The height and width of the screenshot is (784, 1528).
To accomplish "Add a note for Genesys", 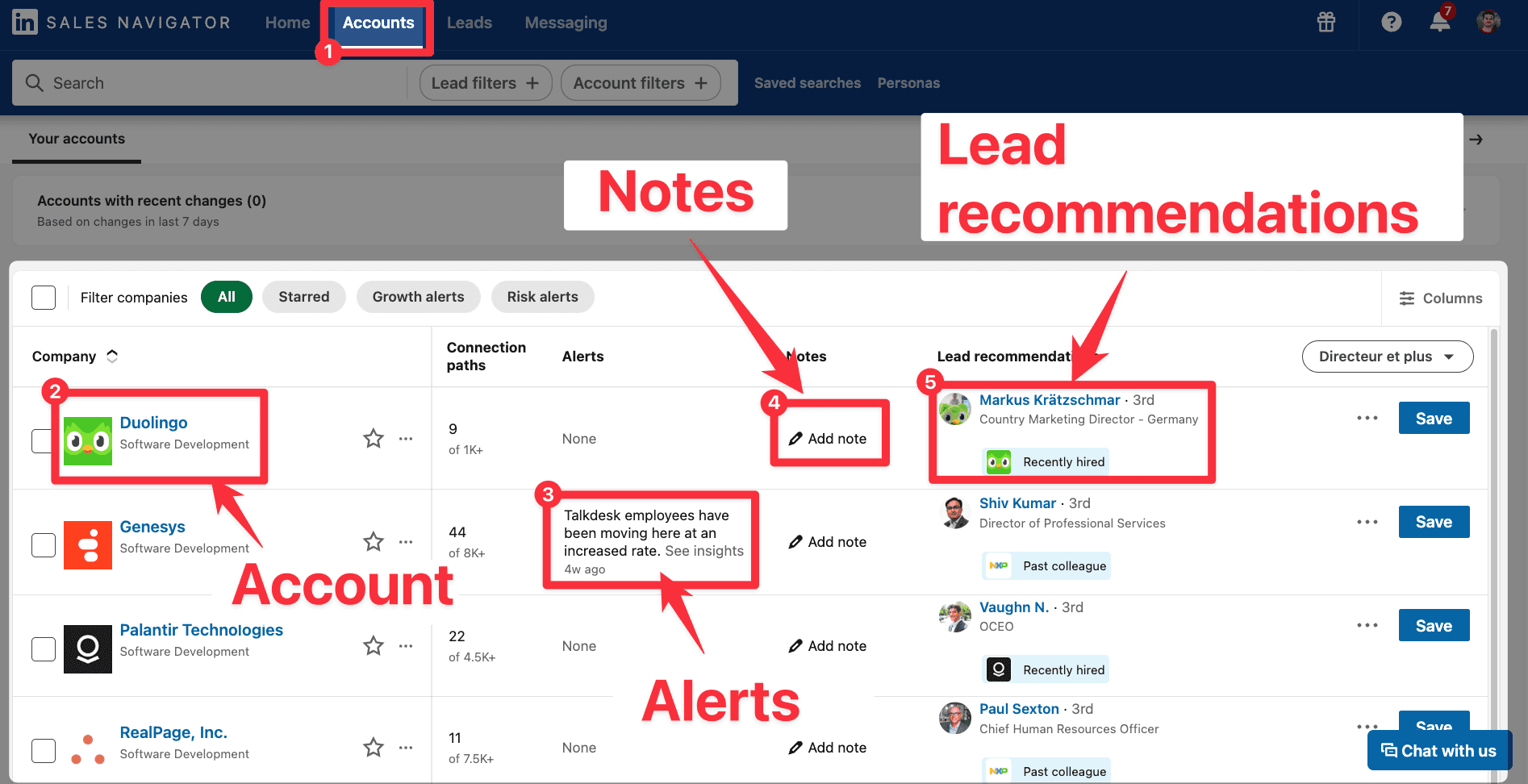I will point(828,542).
